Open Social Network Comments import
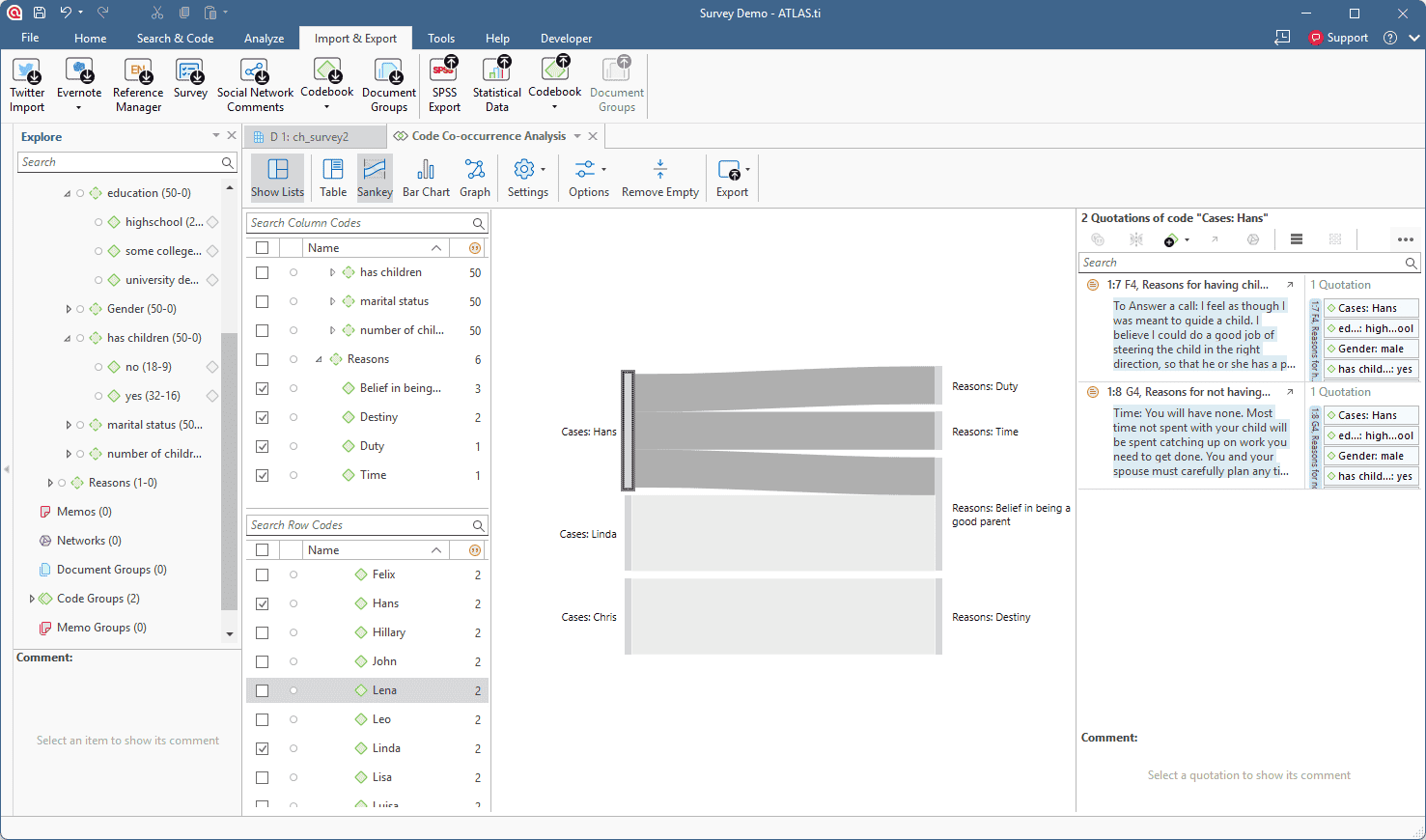 pyautogui.click(x=255, y=85)
